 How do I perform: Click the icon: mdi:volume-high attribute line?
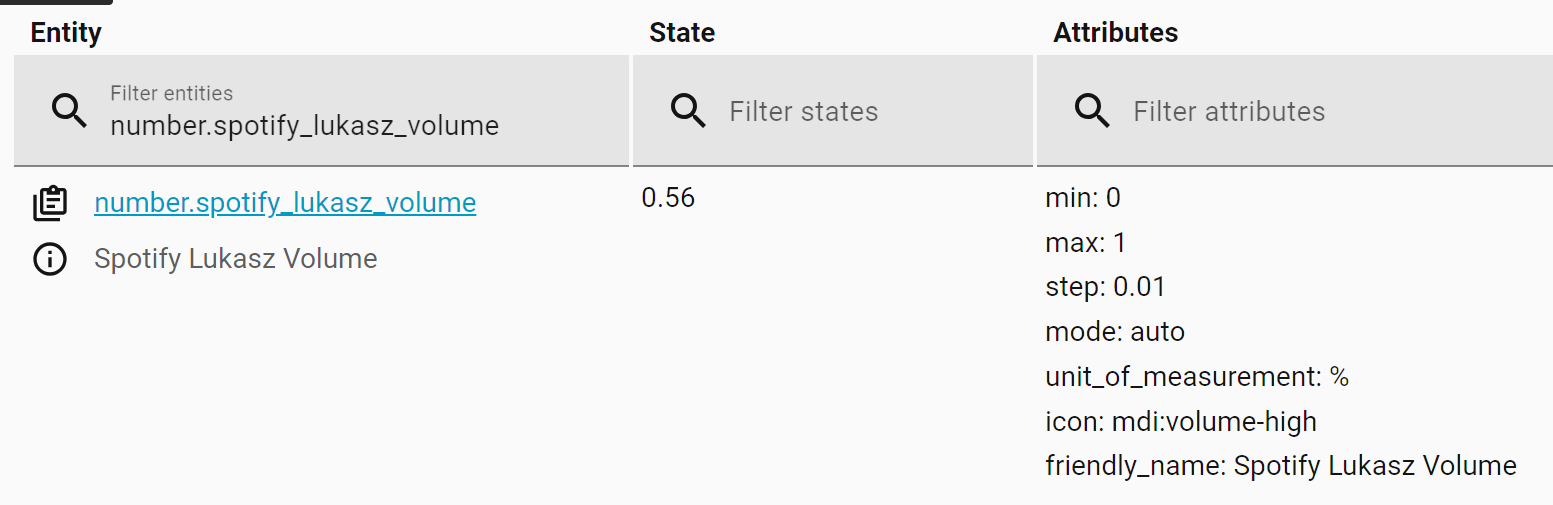point(1181,421)
